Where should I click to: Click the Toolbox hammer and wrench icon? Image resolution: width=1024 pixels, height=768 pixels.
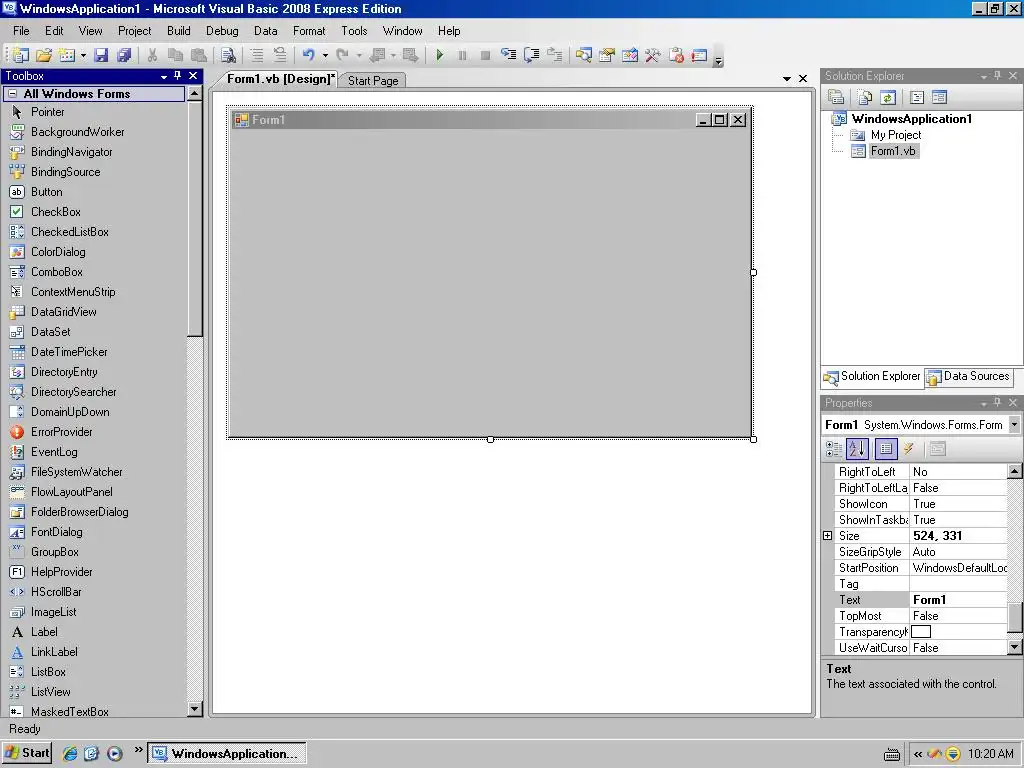tap(652, 56)
